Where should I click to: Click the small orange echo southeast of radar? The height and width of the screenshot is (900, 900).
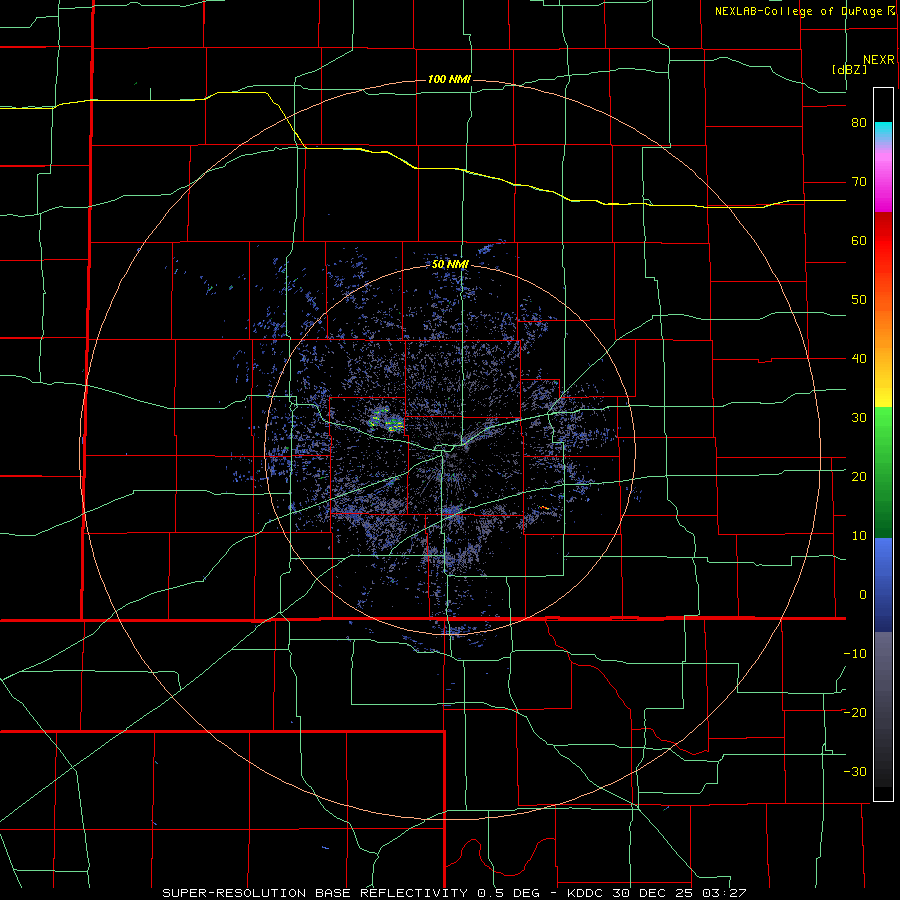pyautogui.click(x=545, y=507)
